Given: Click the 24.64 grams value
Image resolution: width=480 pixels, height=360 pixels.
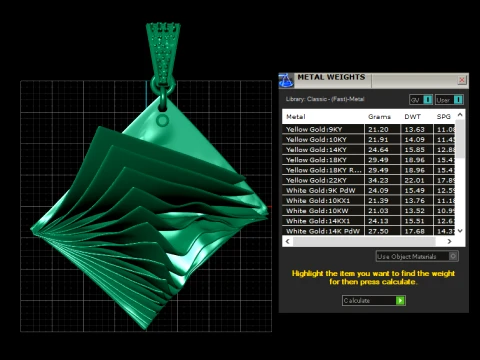Looking at the screenshot, I should point(378,150).
